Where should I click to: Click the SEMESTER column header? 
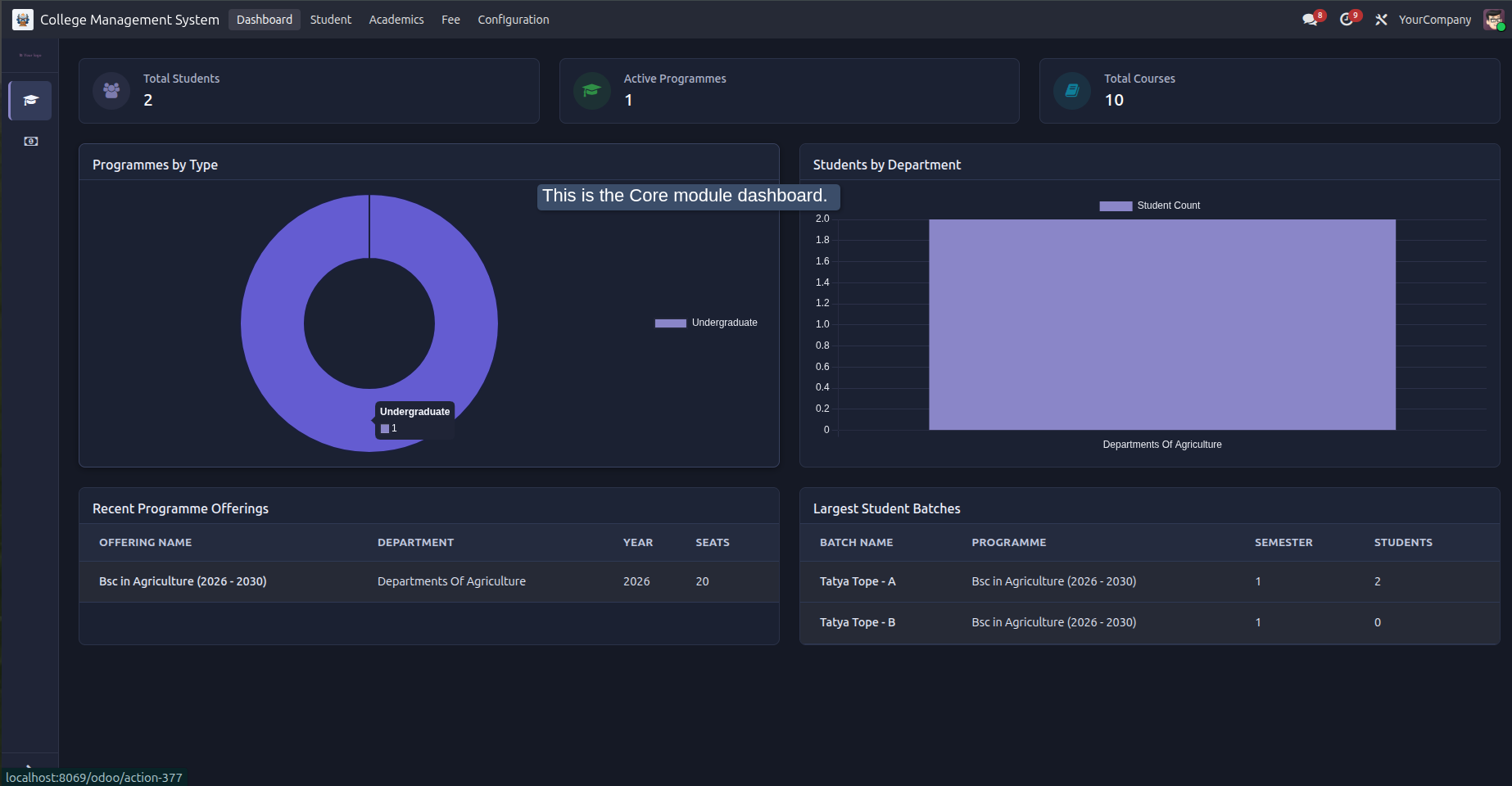1283,543
